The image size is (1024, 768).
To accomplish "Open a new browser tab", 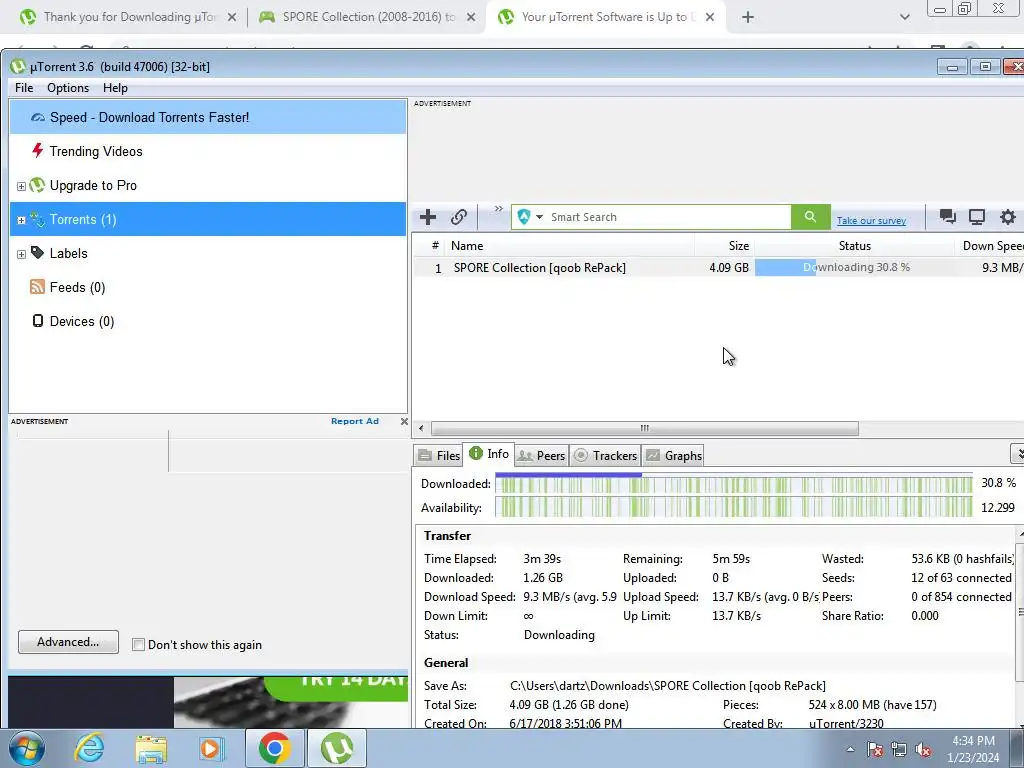I will [748, 17].
